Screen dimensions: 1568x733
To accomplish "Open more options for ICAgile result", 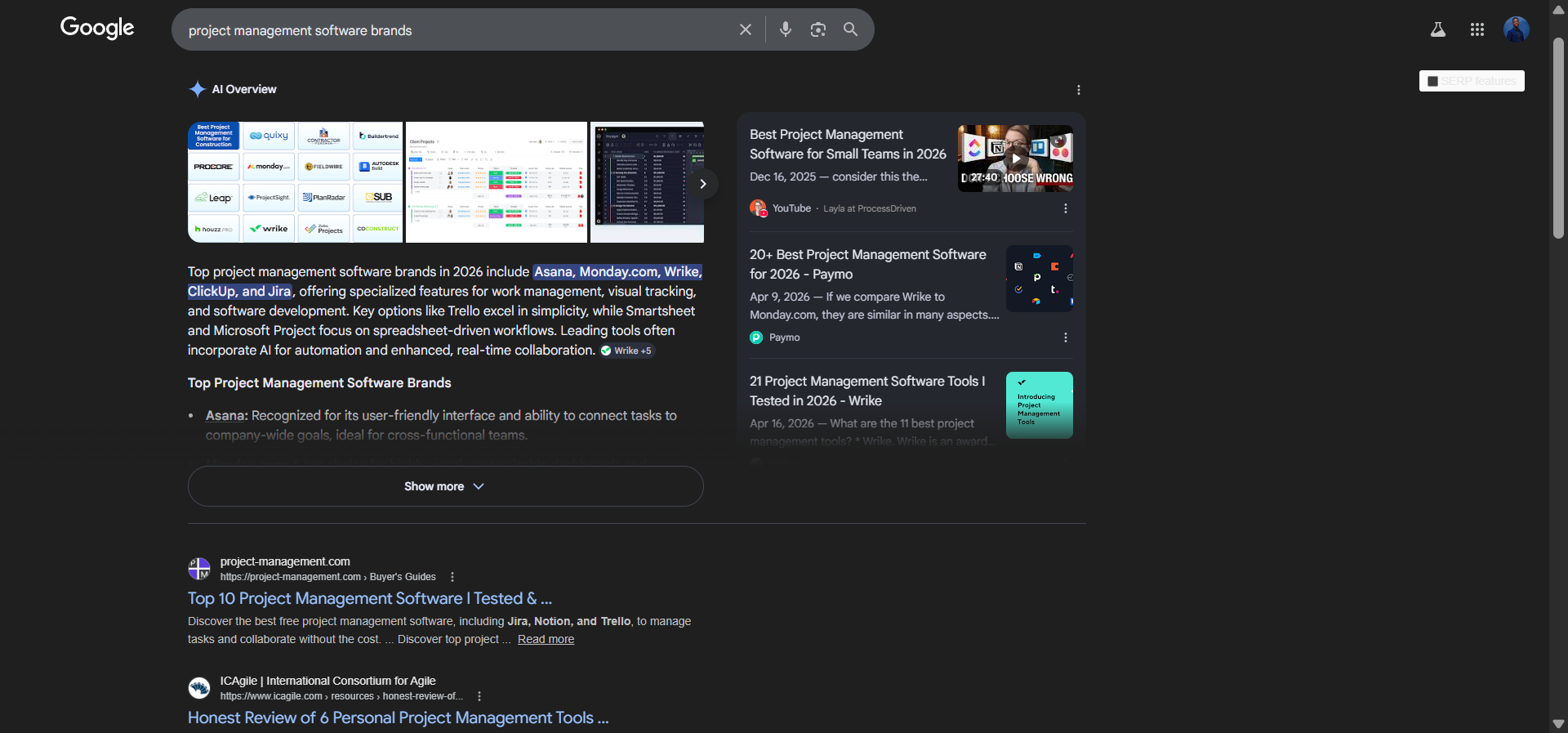I will (479, 696).
